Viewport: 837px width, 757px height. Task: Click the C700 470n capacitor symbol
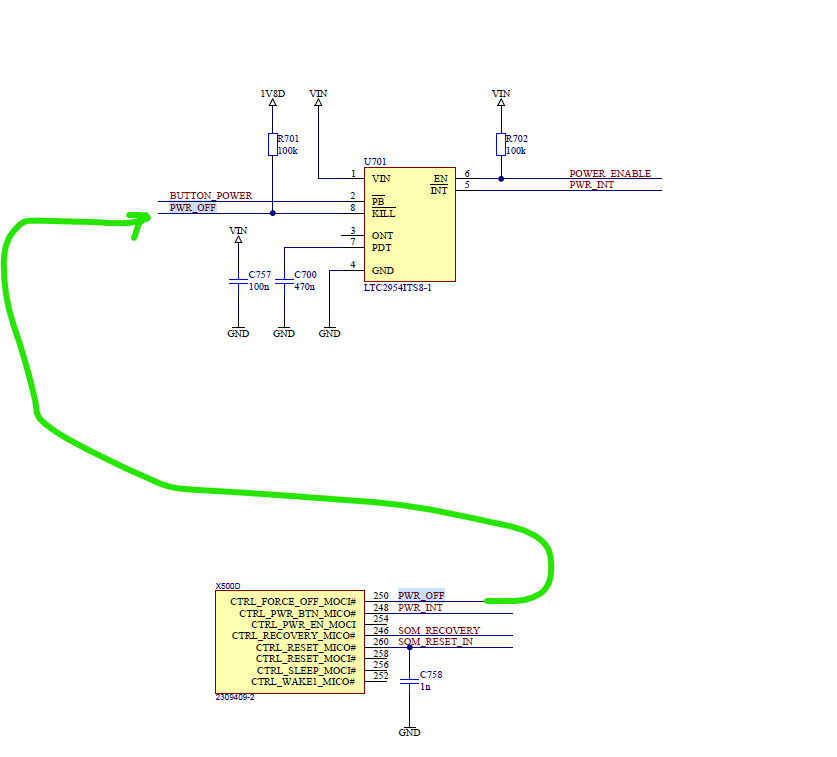(x=284, y=281)
